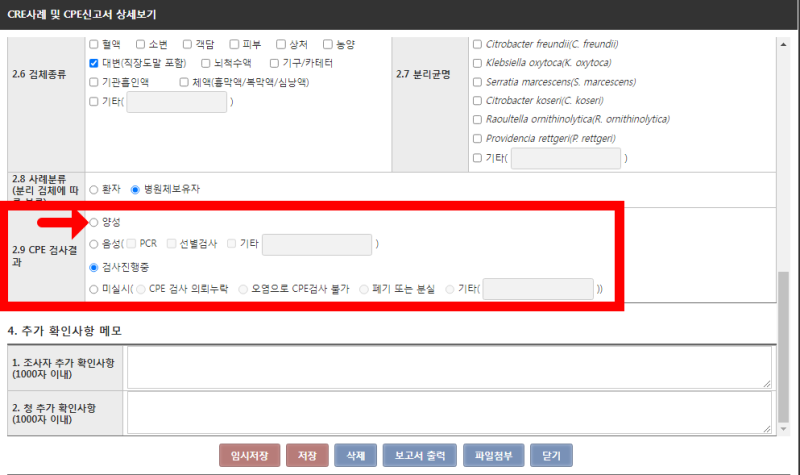Check the 기타 checkbox under 검체종류
The width and height of the screenshot is (800, 475).
tap(94, 102)
